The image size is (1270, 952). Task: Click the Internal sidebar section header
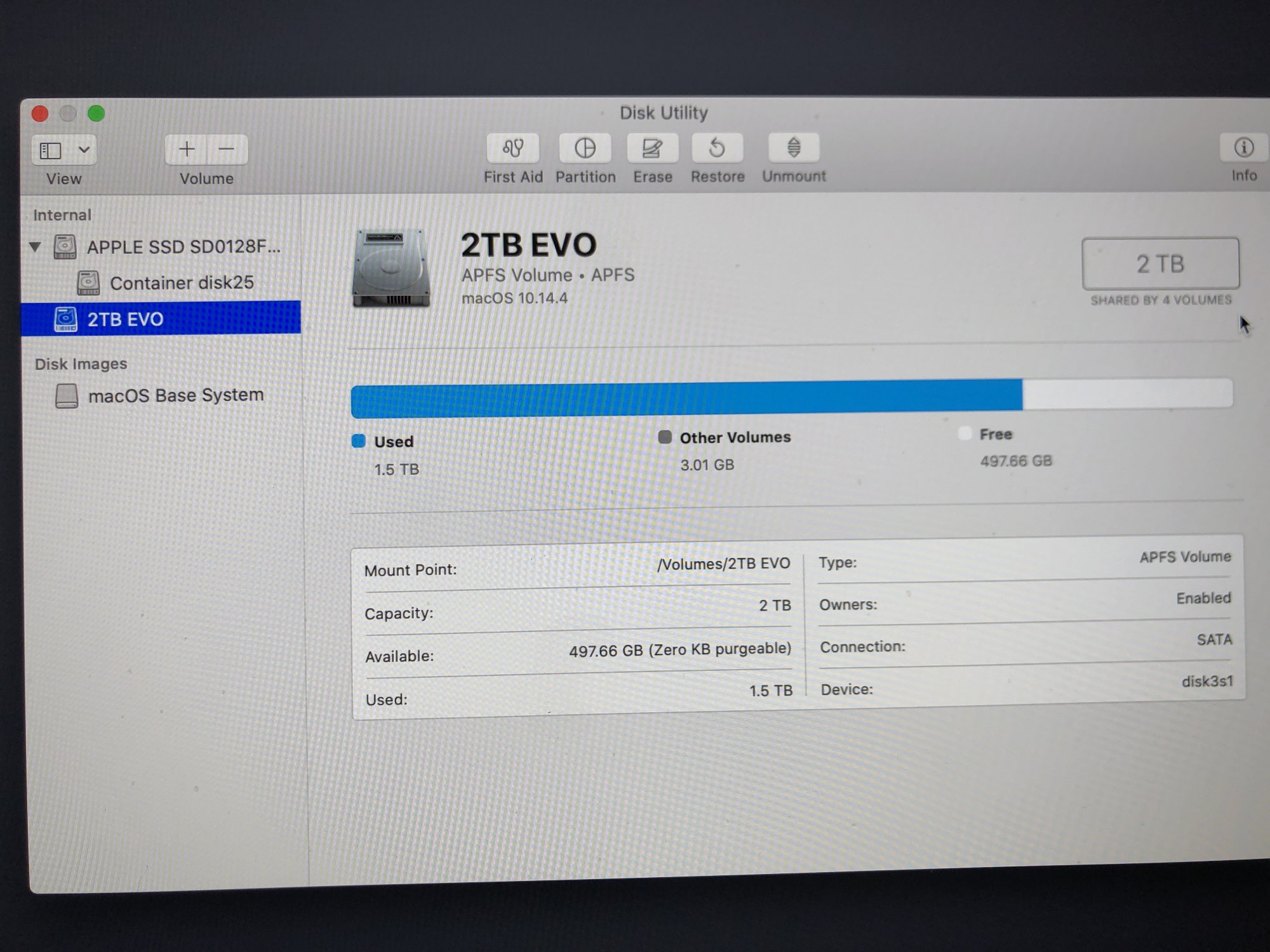(x=62, y=215)
